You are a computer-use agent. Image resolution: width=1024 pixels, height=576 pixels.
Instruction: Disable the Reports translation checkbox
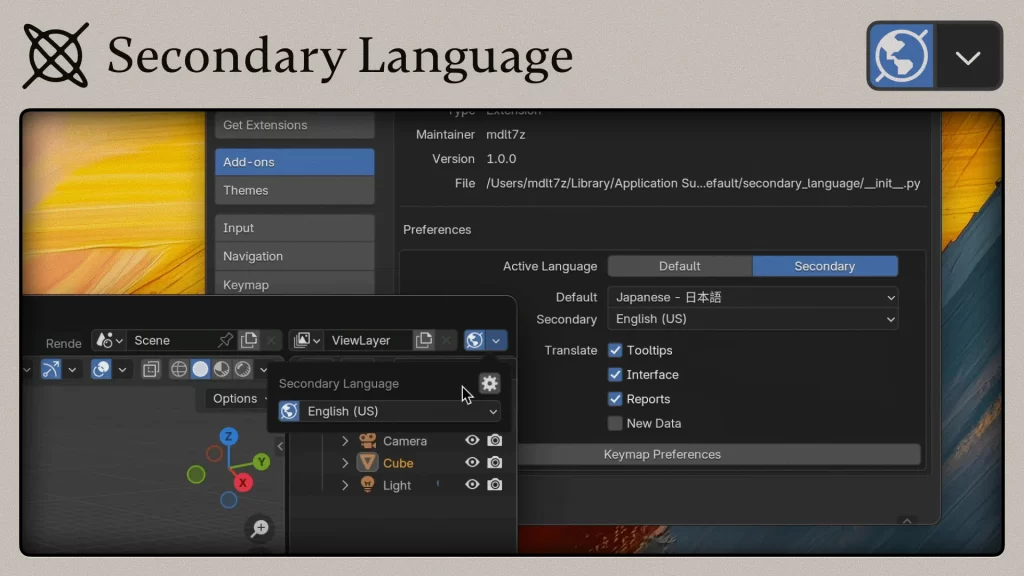click(x=615, y=399)
